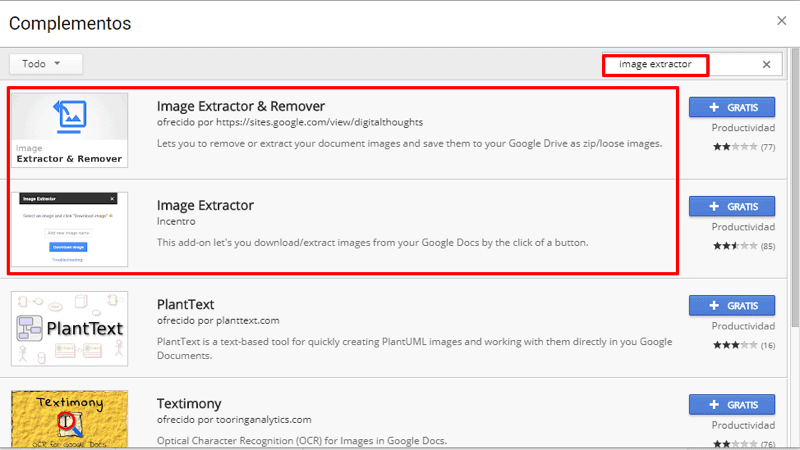The width and height of the screenshot is (800, 450).
Task: Open the Textimony add-on title
Action: 189,404
